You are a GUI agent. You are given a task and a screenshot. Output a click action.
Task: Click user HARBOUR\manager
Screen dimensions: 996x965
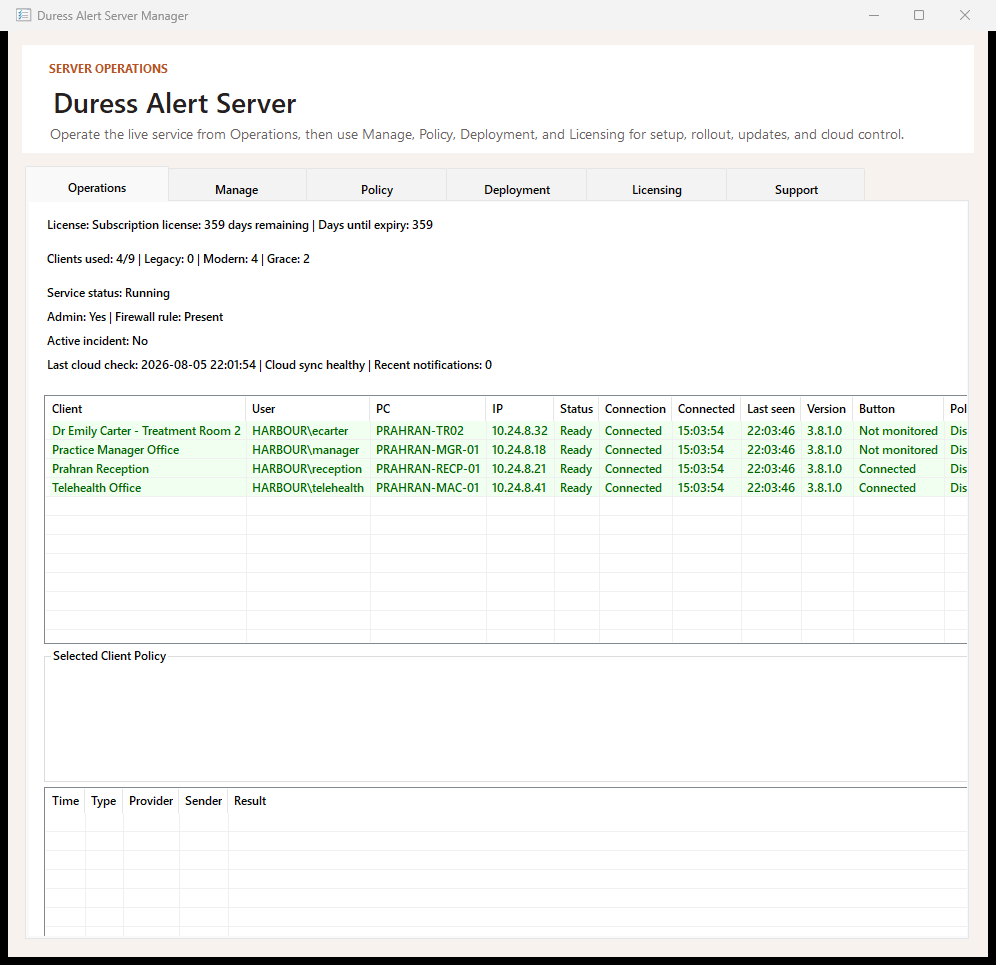[306, 450]
